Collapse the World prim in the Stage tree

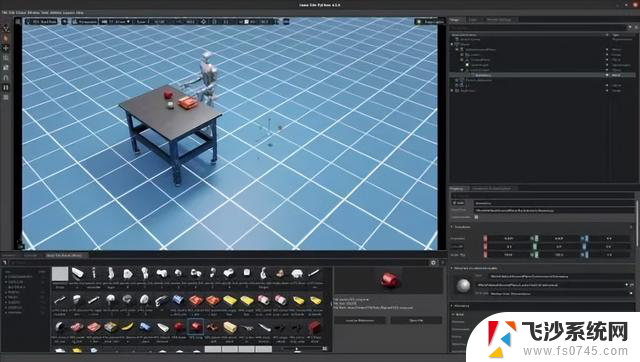(452, 44)
